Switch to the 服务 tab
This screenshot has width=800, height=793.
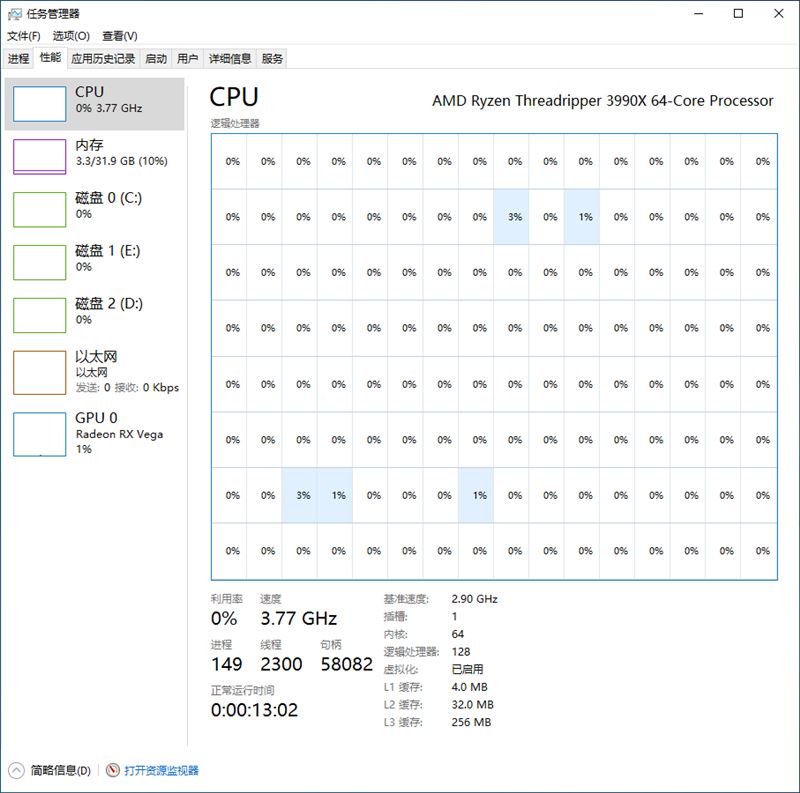tap(271, 59)
